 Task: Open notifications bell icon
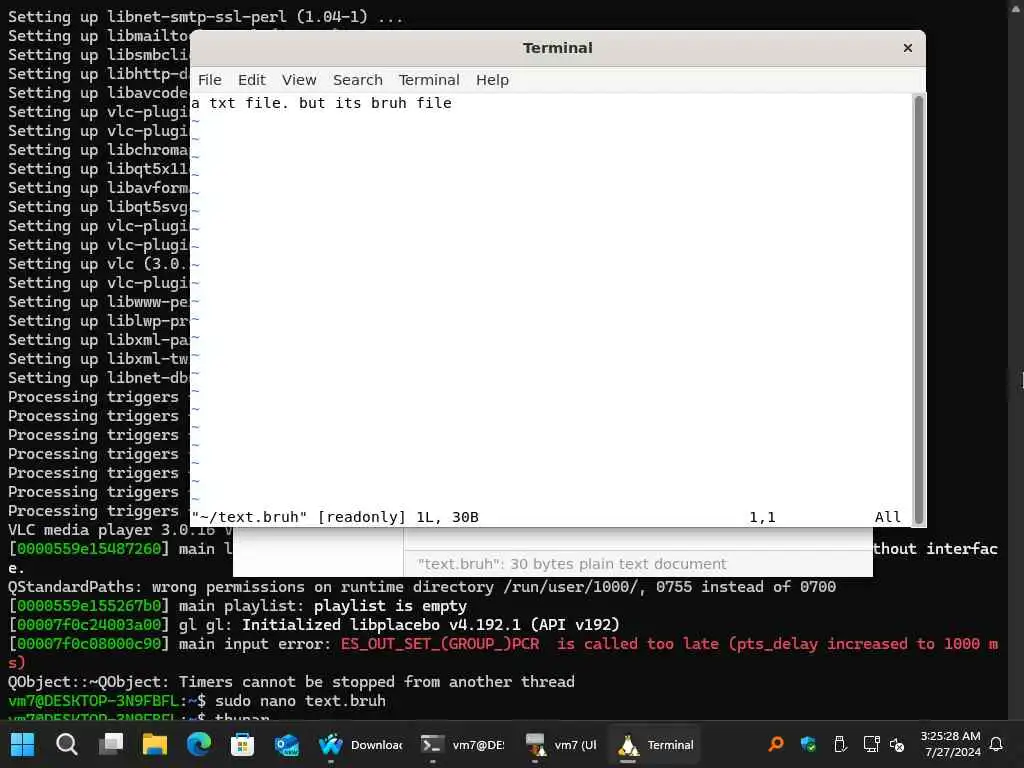click(996, 744)
